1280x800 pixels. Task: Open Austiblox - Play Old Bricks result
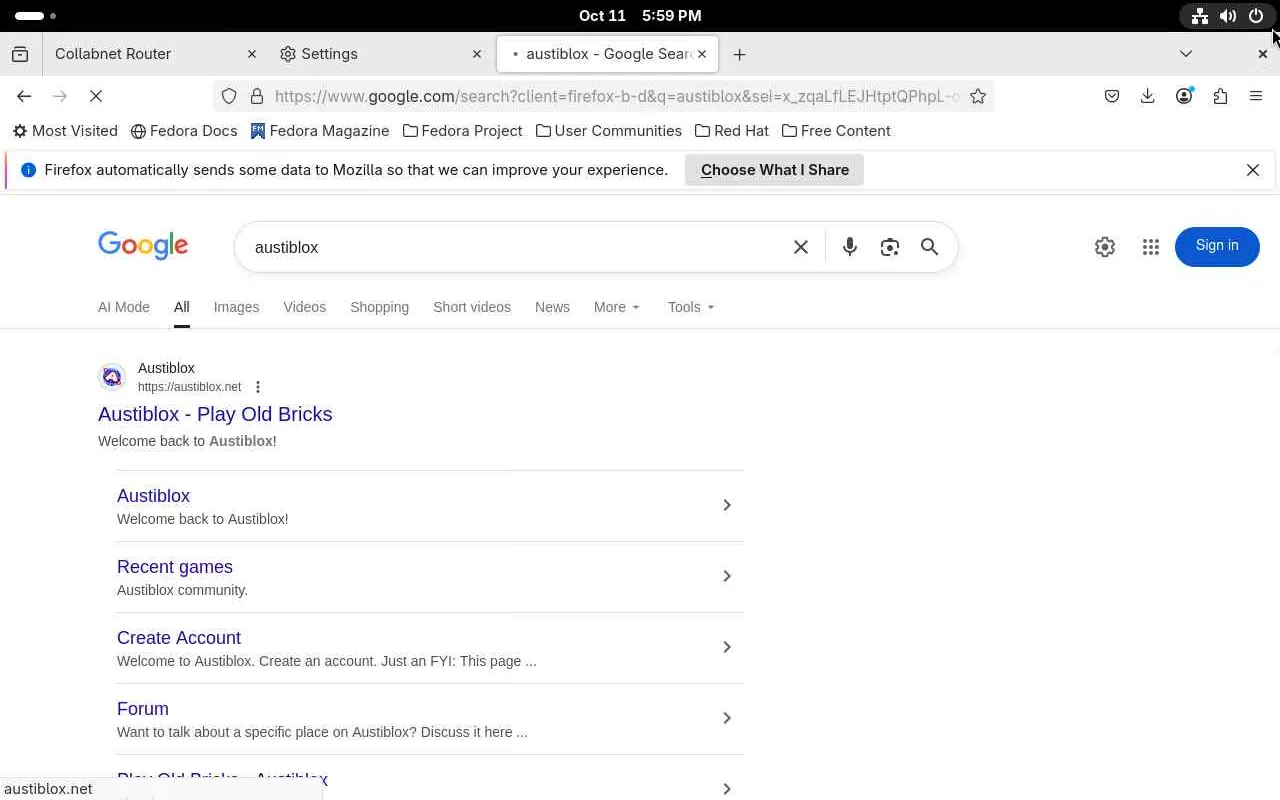(x=215, y=414)
